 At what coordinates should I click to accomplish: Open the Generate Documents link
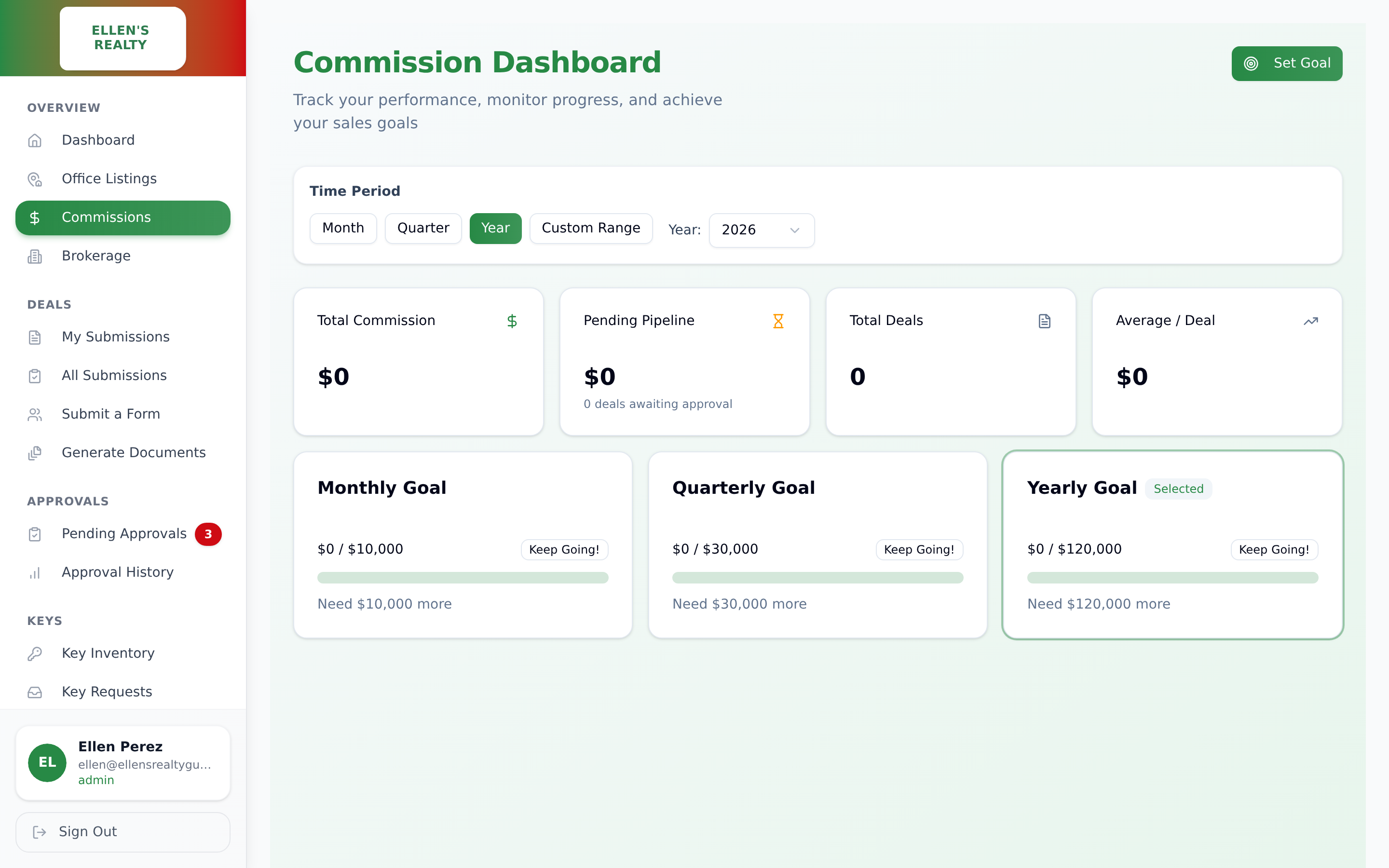123,452
